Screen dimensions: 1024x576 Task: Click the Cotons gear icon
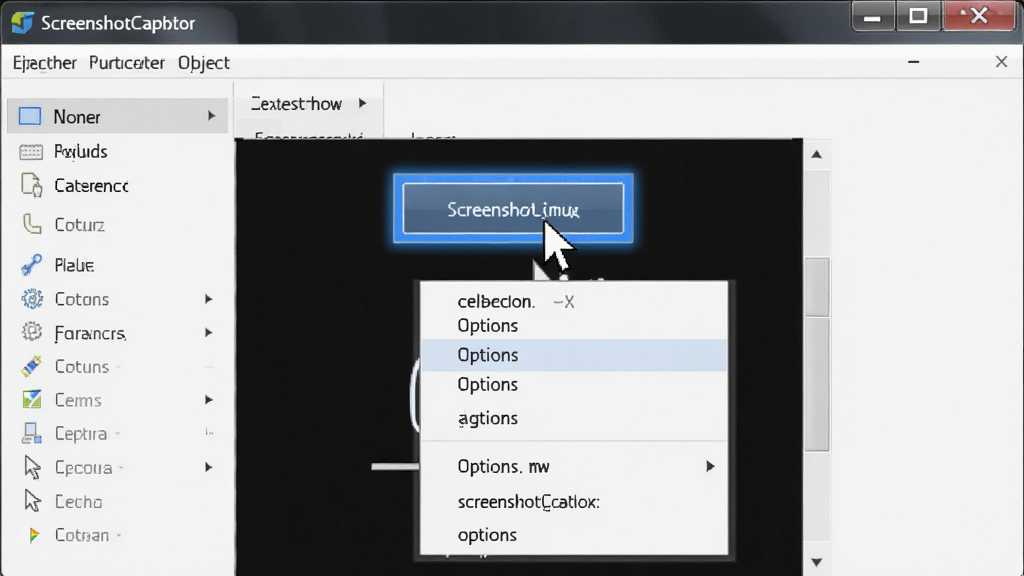tap(31, 299)
